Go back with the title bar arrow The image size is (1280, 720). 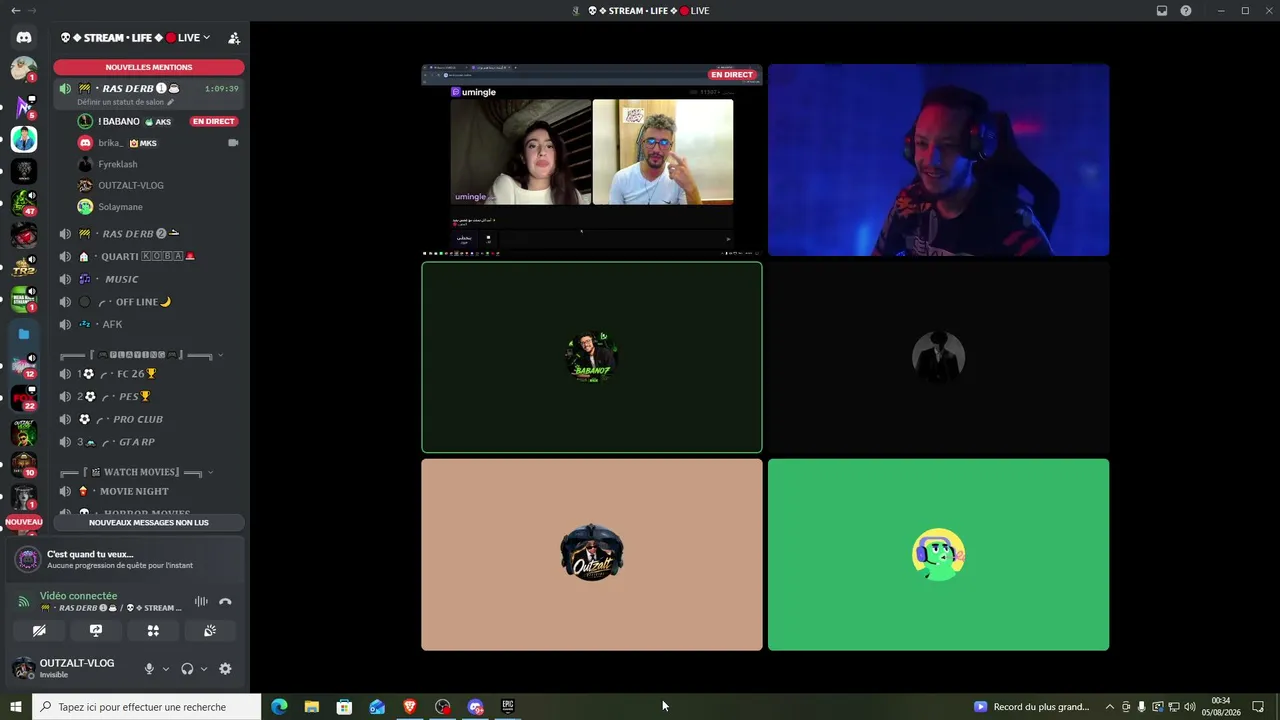click(x=15, y=11)
